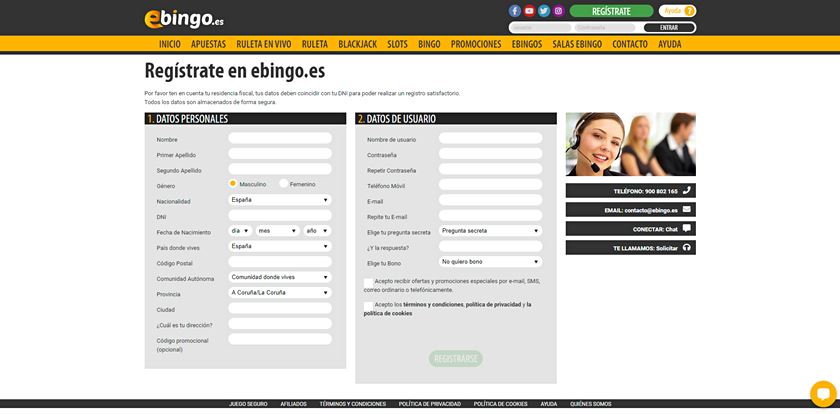
Task: Click the phone handset icon
Action: pos(687,190)
